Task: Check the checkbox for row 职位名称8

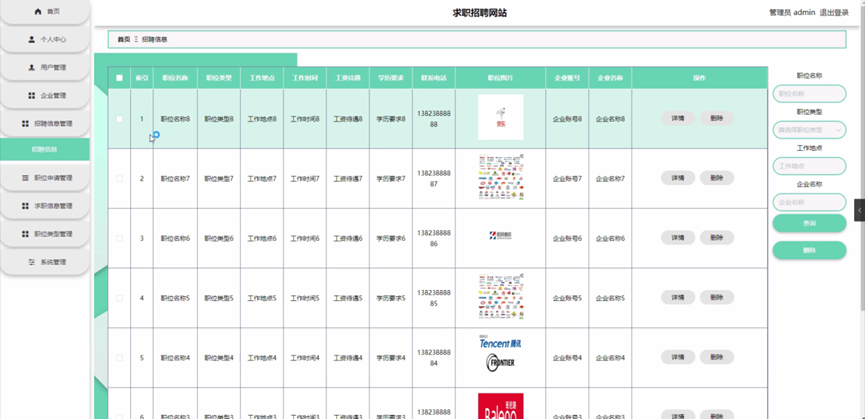Action: click(x=119, y=119)
